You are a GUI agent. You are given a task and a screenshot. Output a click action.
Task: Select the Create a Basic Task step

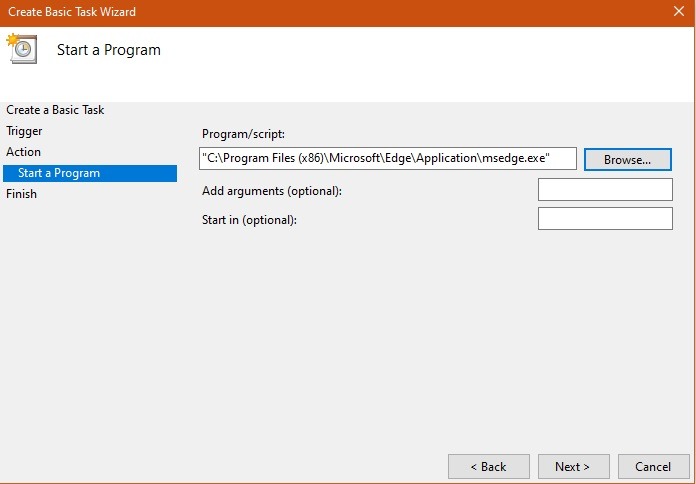tap(55, 110)
